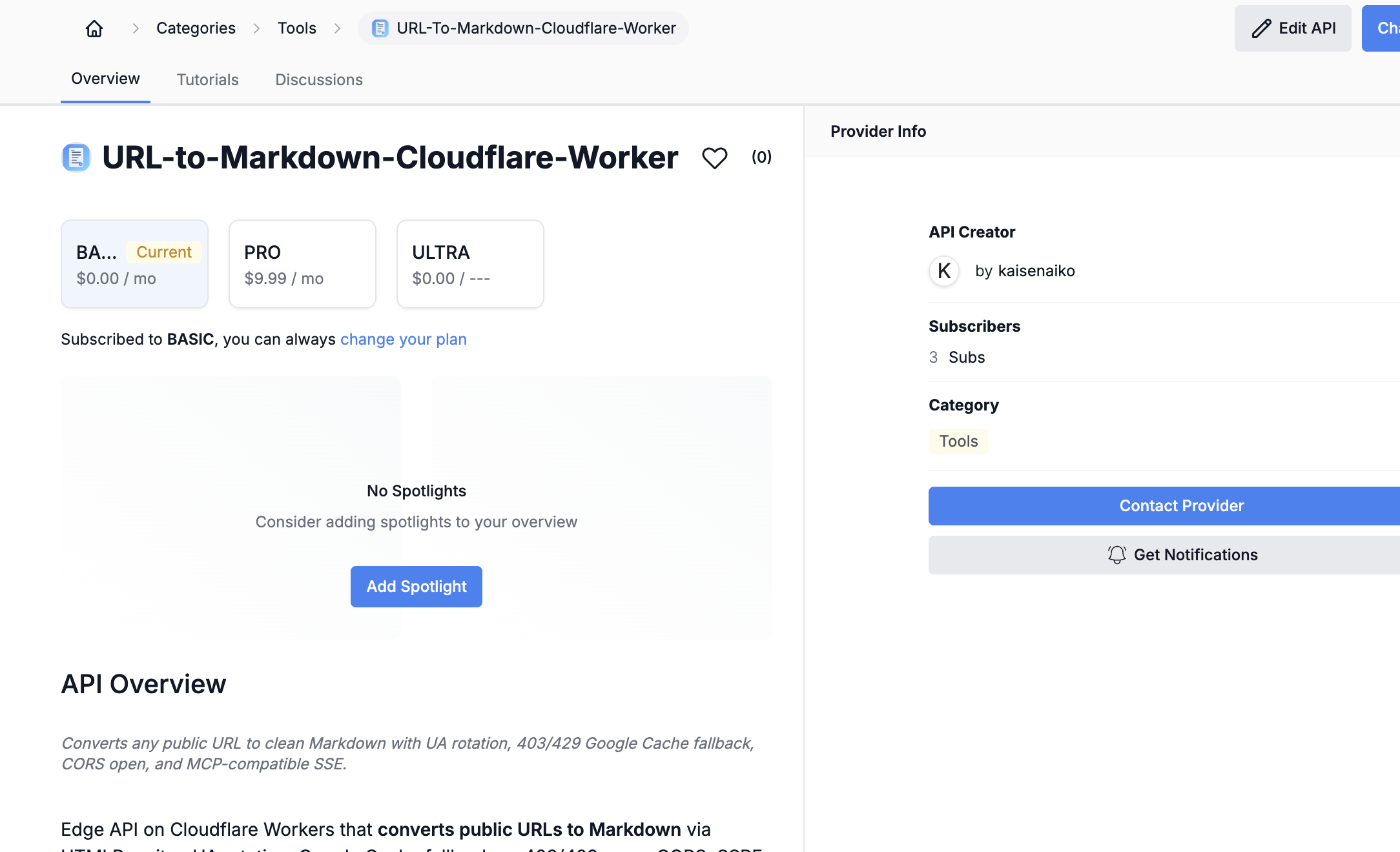Click the No Spotlights heading
The height and width of the screenshot is (852, 1400).
coord(417,491)
